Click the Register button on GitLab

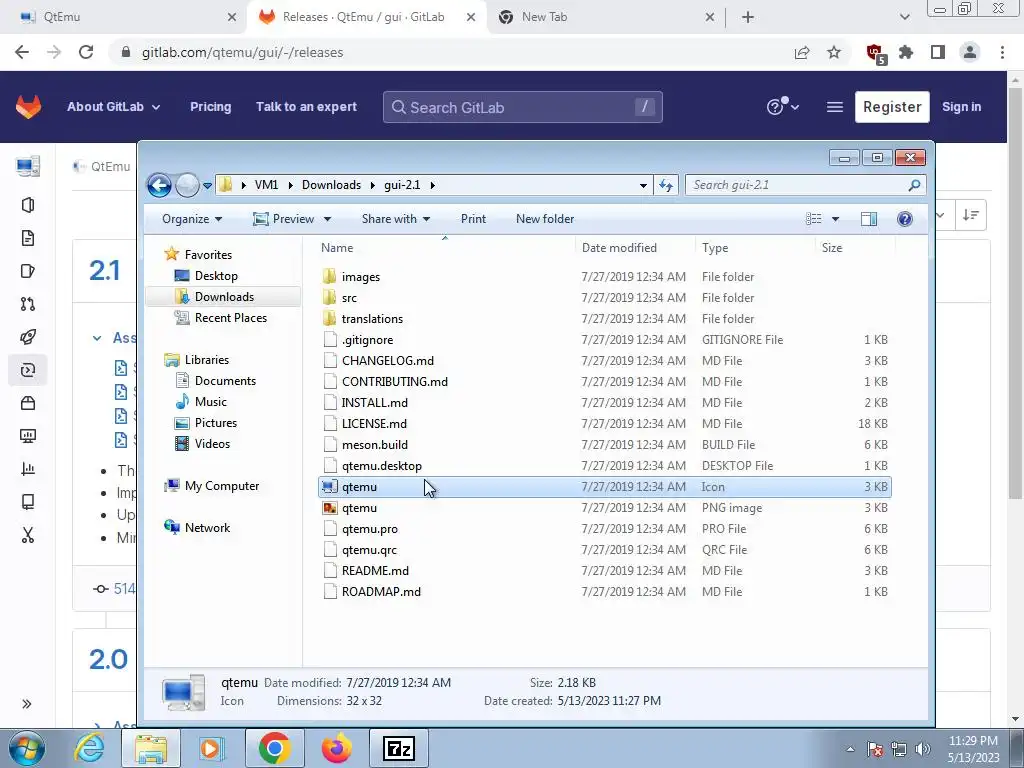892,106
